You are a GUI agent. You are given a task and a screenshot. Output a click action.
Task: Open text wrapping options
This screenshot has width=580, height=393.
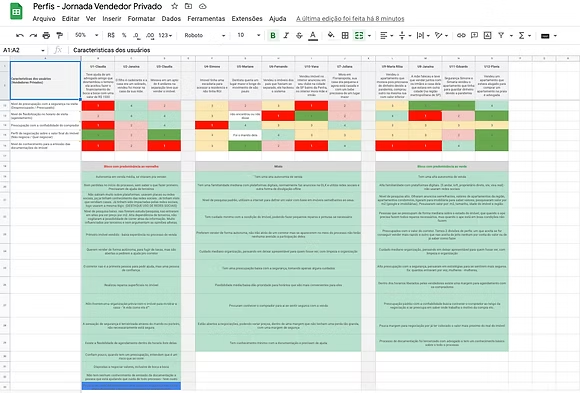click(423, 36)
